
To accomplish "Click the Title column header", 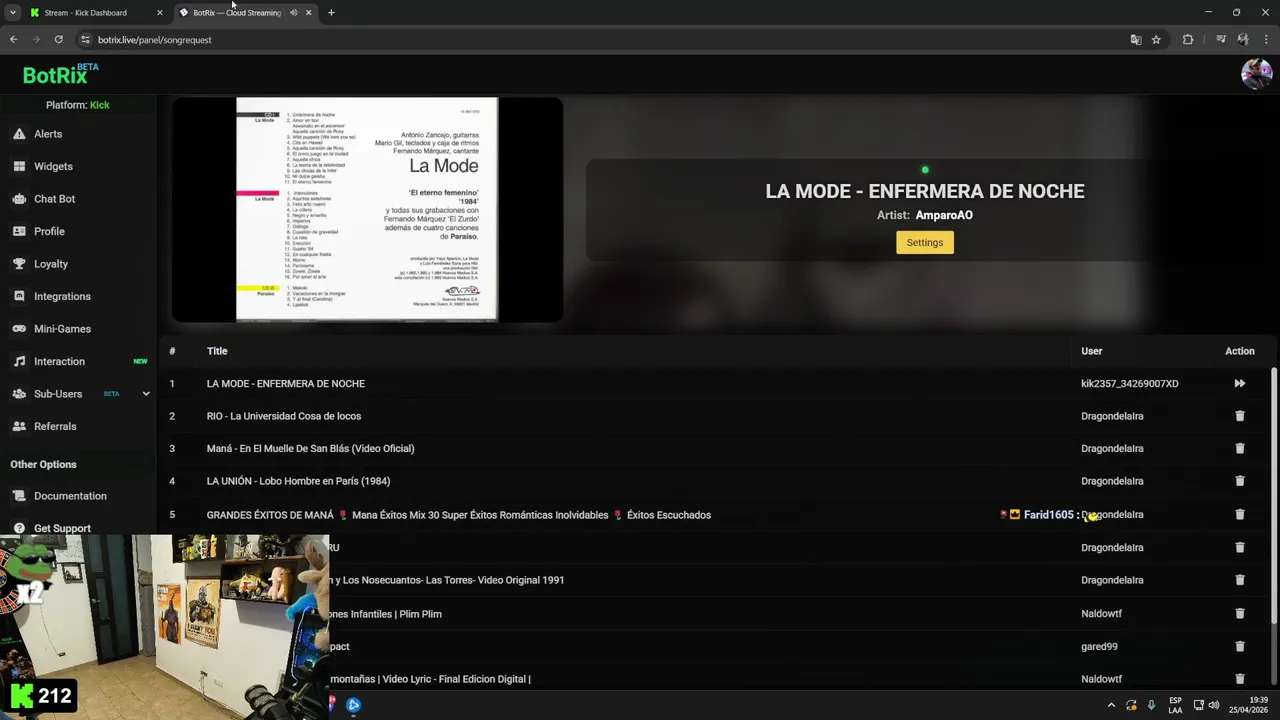I will 217,351.
